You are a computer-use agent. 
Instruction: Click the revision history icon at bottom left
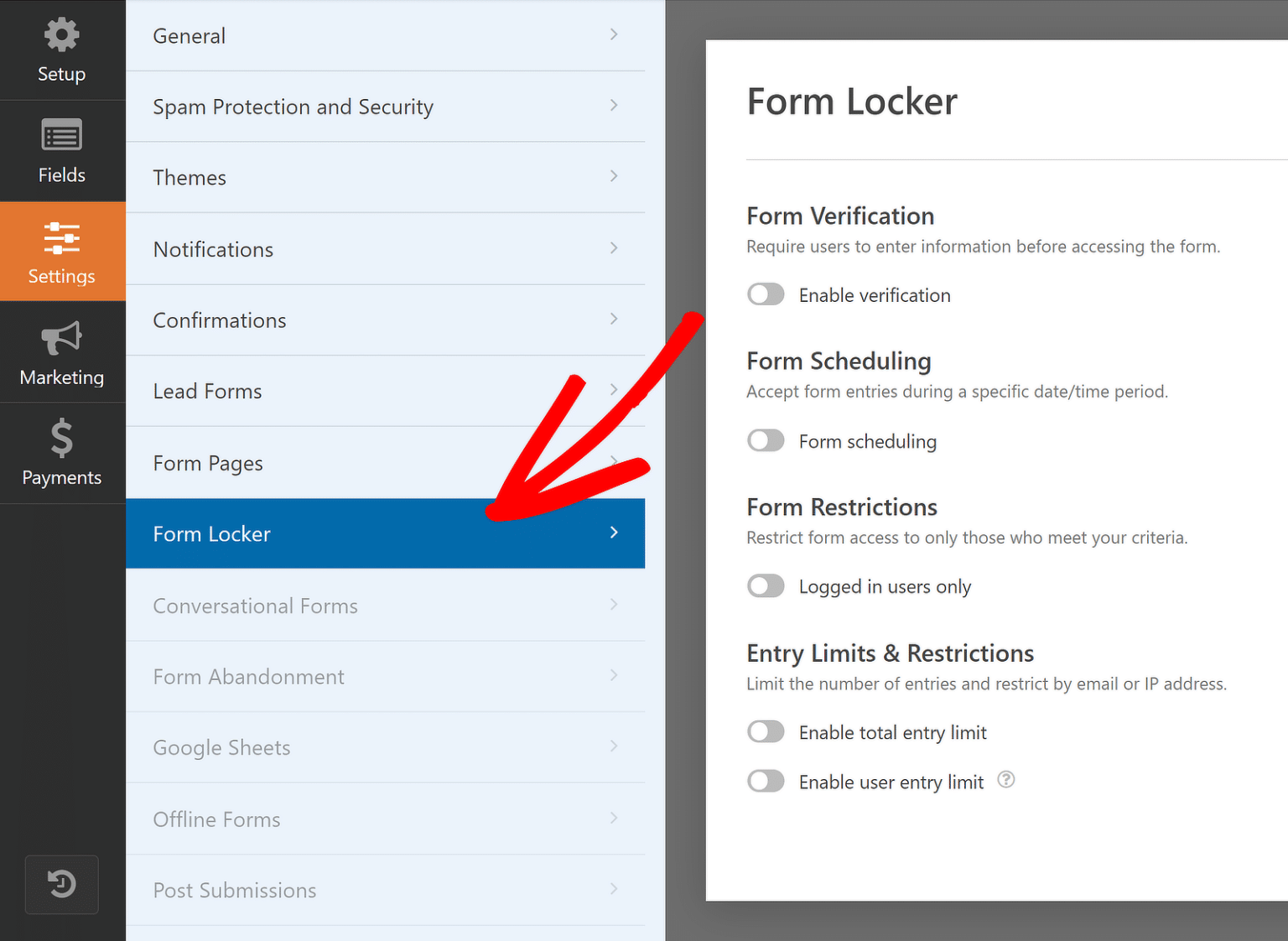point(61,884)
